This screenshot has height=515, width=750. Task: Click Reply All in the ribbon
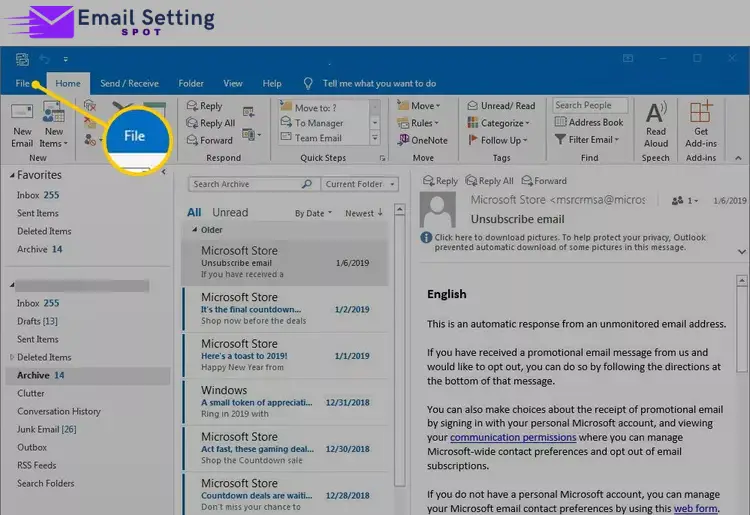point(211,123)
